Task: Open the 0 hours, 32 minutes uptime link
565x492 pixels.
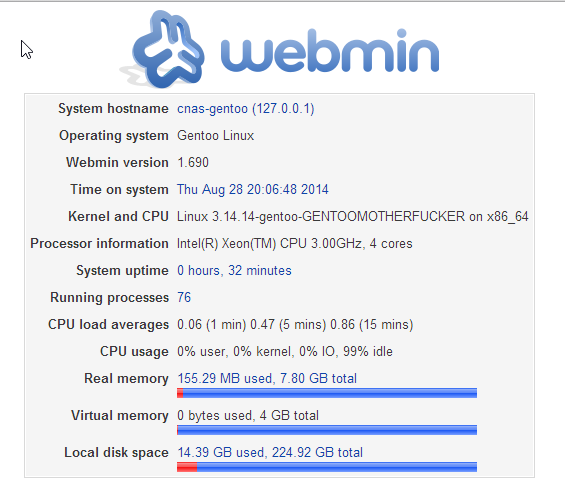Action: click(x=234, y=270)
